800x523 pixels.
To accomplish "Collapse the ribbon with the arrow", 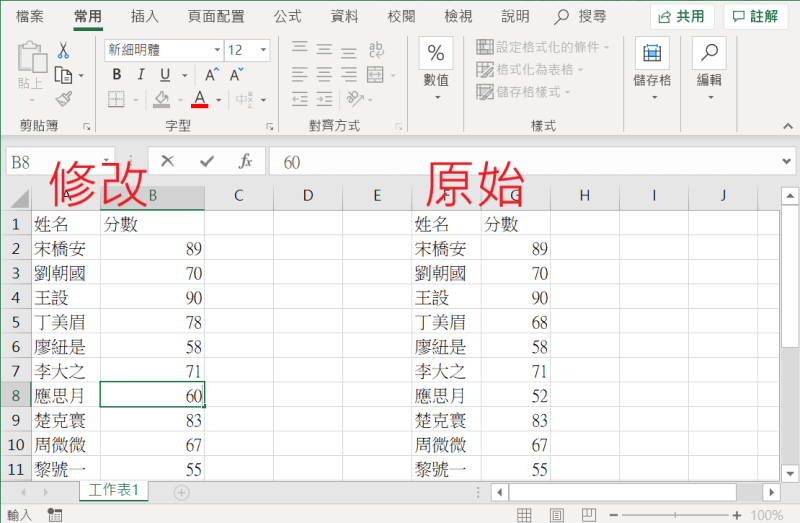I will click(788, 126).
